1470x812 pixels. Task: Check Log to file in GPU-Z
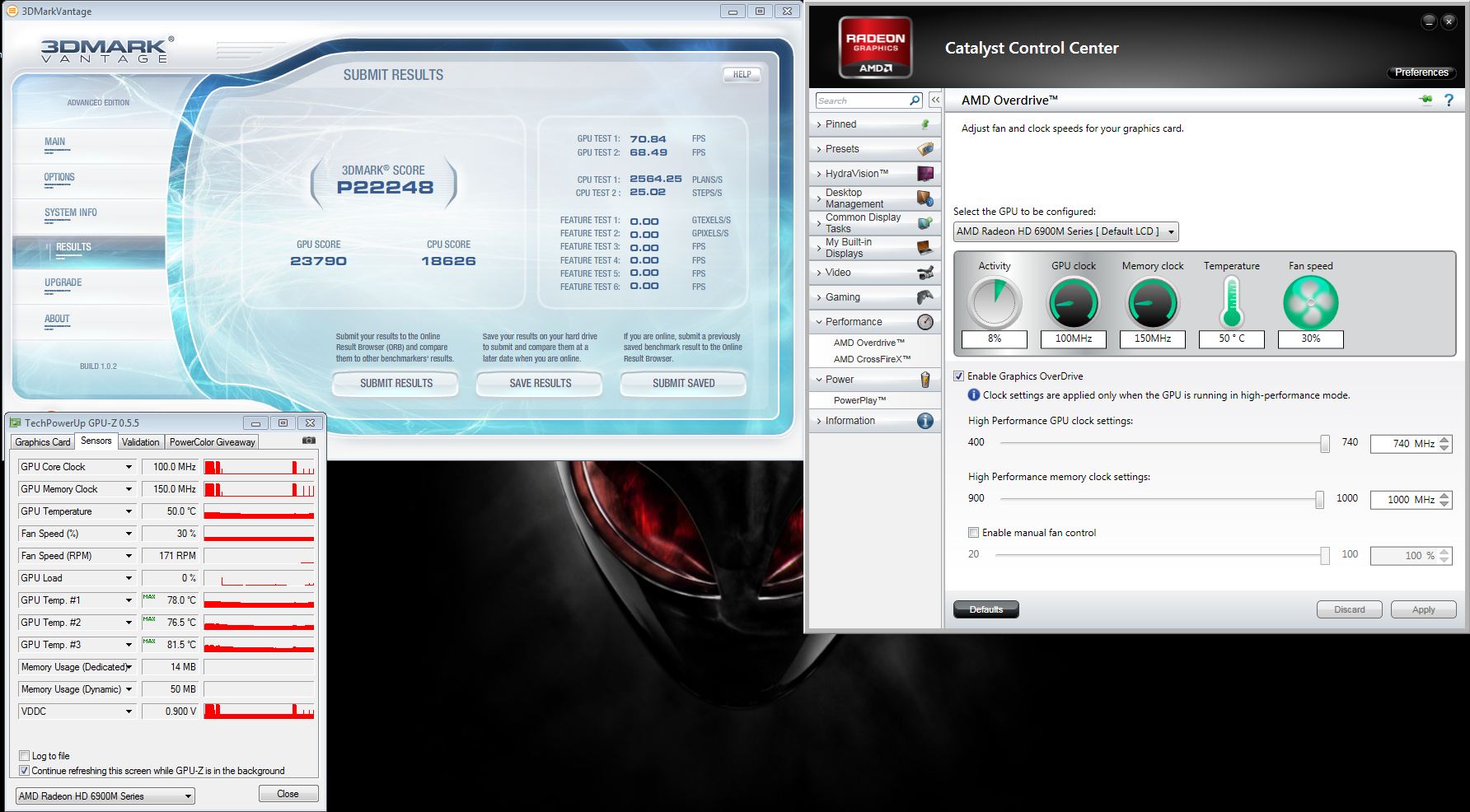24,756
